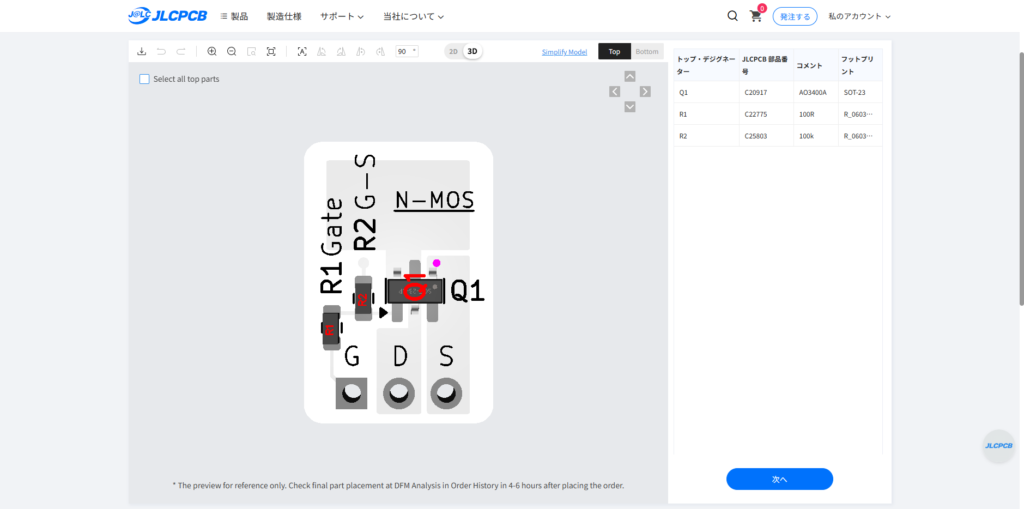Nudge the part right with the right arrow
This screenshot has width=1024, height=509.
pyautogui.click(x=645, y=91)
